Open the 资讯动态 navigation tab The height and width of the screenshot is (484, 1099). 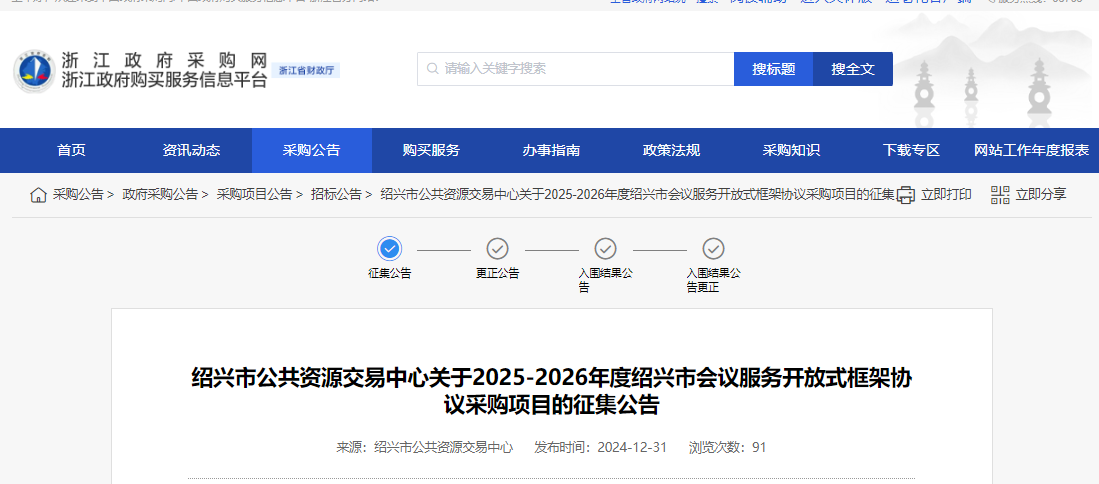click(191, 150)
